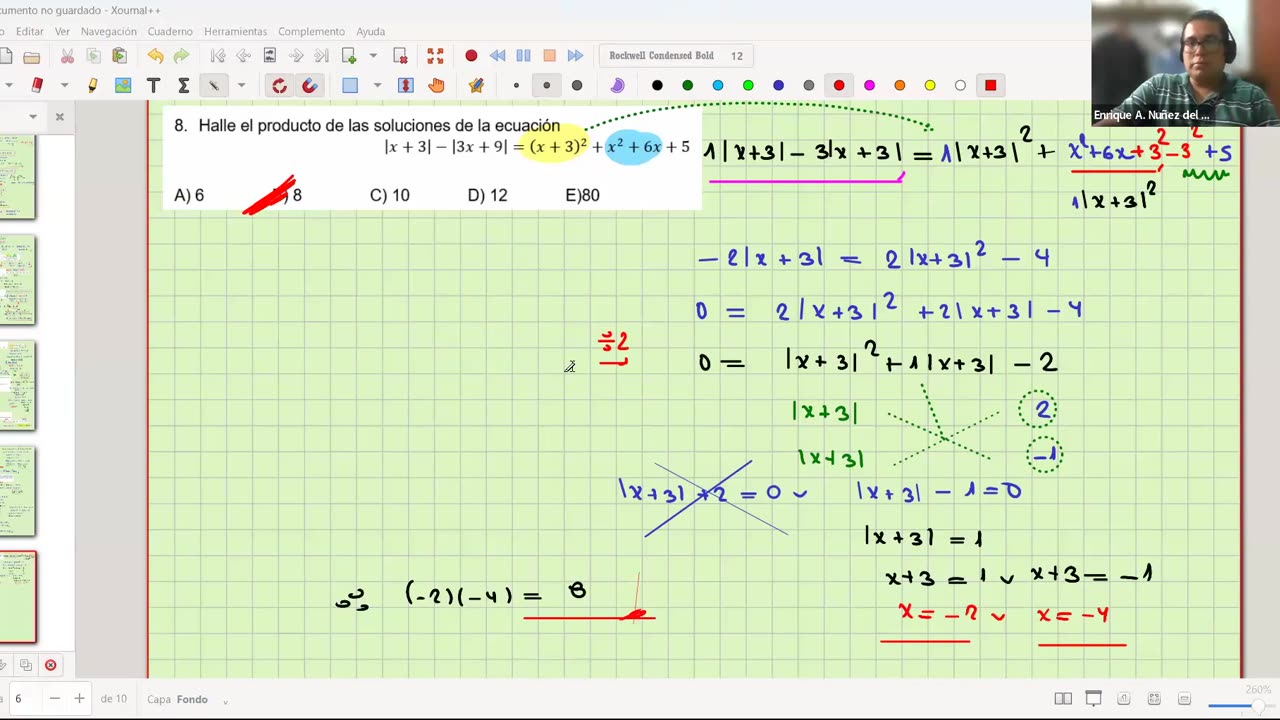
Task: Pause the audio recording playback
Action: pyautogui.click(x=523, y=56)
